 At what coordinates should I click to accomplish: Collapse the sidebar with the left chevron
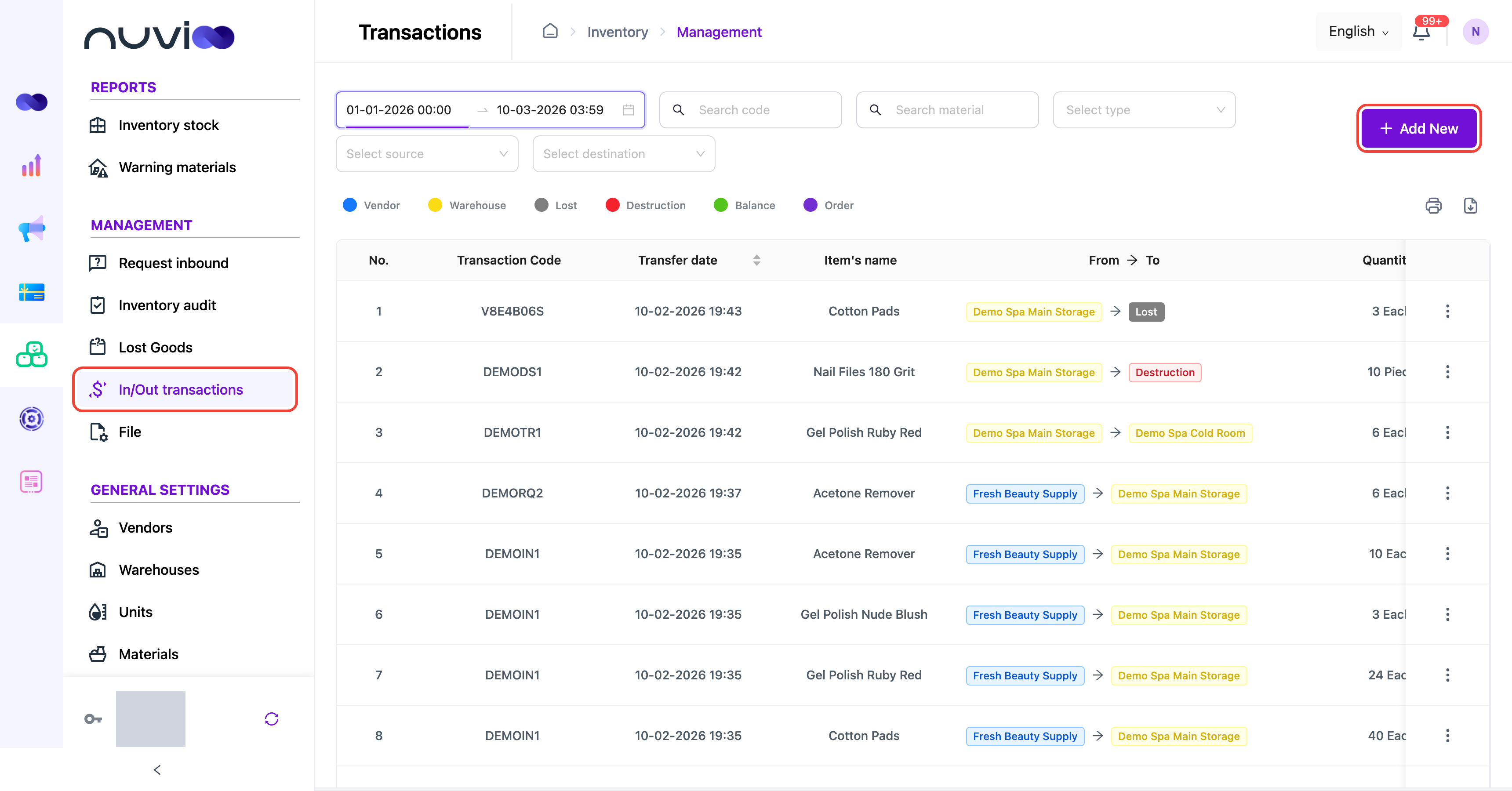pos(157,769)
